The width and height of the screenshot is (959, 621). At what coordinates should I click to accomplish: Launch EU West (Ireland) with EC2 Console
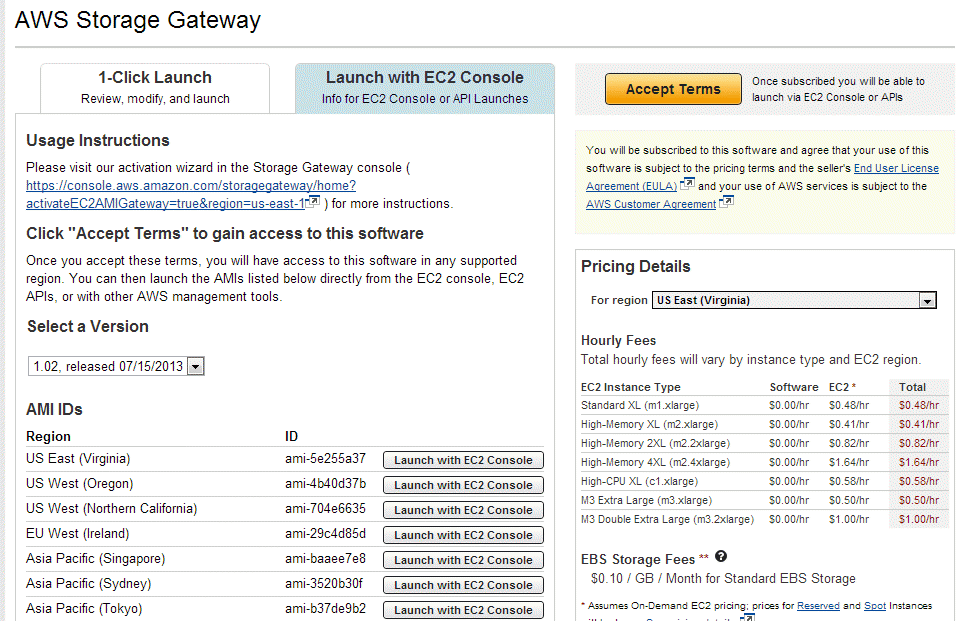[x=463, y=535]
